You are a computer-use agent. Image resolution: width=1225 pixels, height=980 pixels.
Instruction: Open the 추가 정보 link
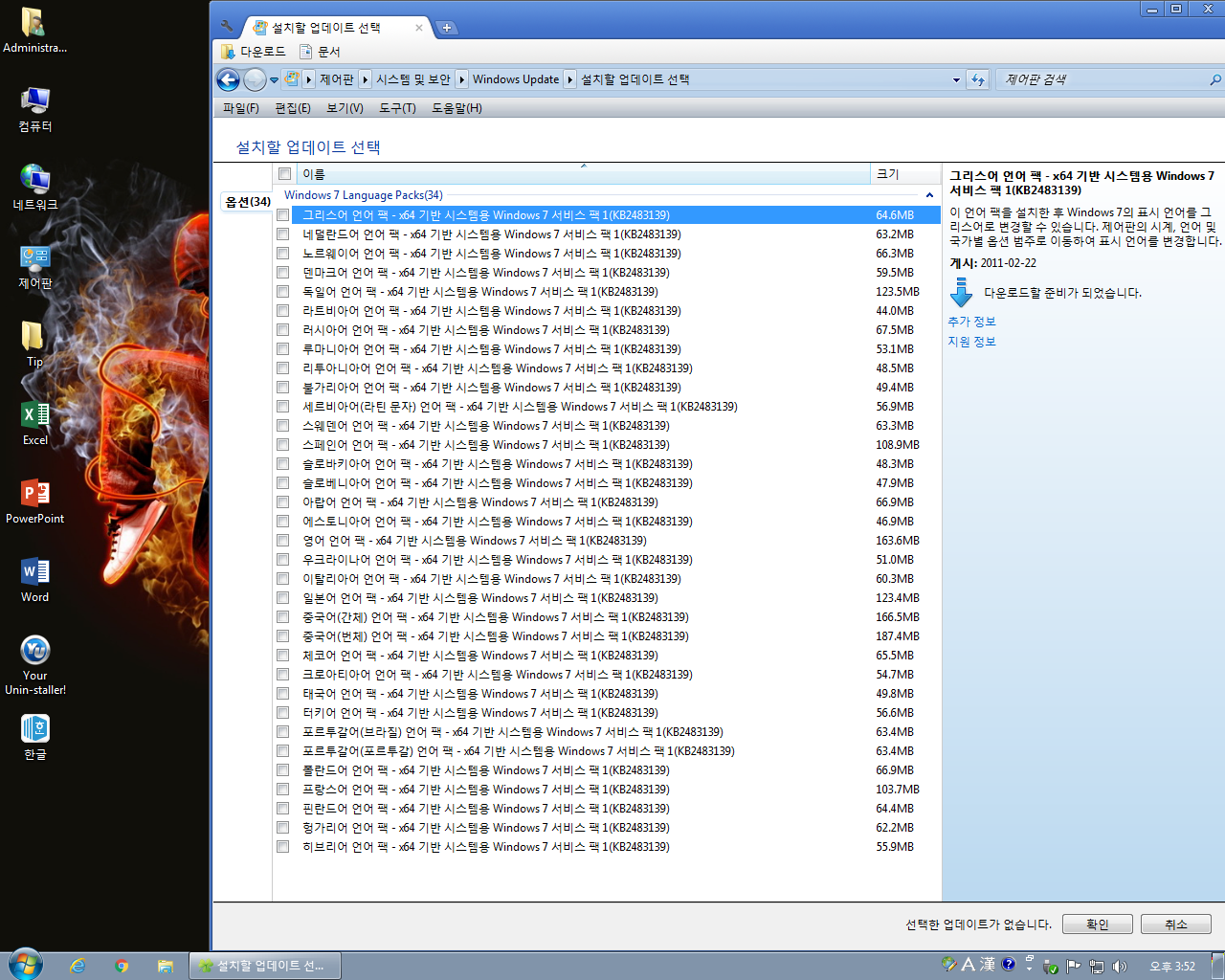click(972, 322)
